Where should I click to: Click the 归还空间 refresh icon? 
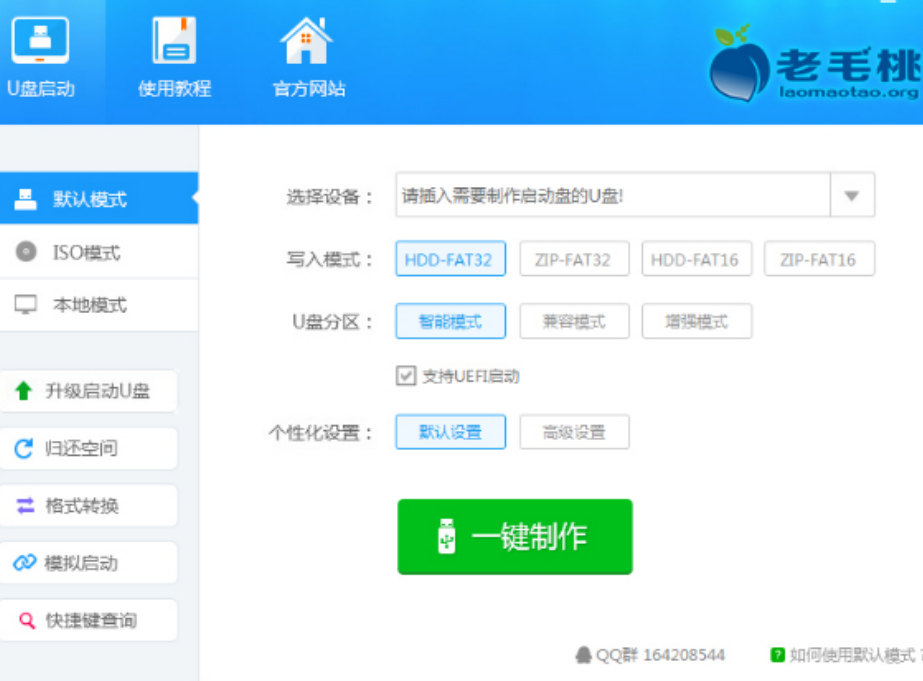[x=24, y=449]
